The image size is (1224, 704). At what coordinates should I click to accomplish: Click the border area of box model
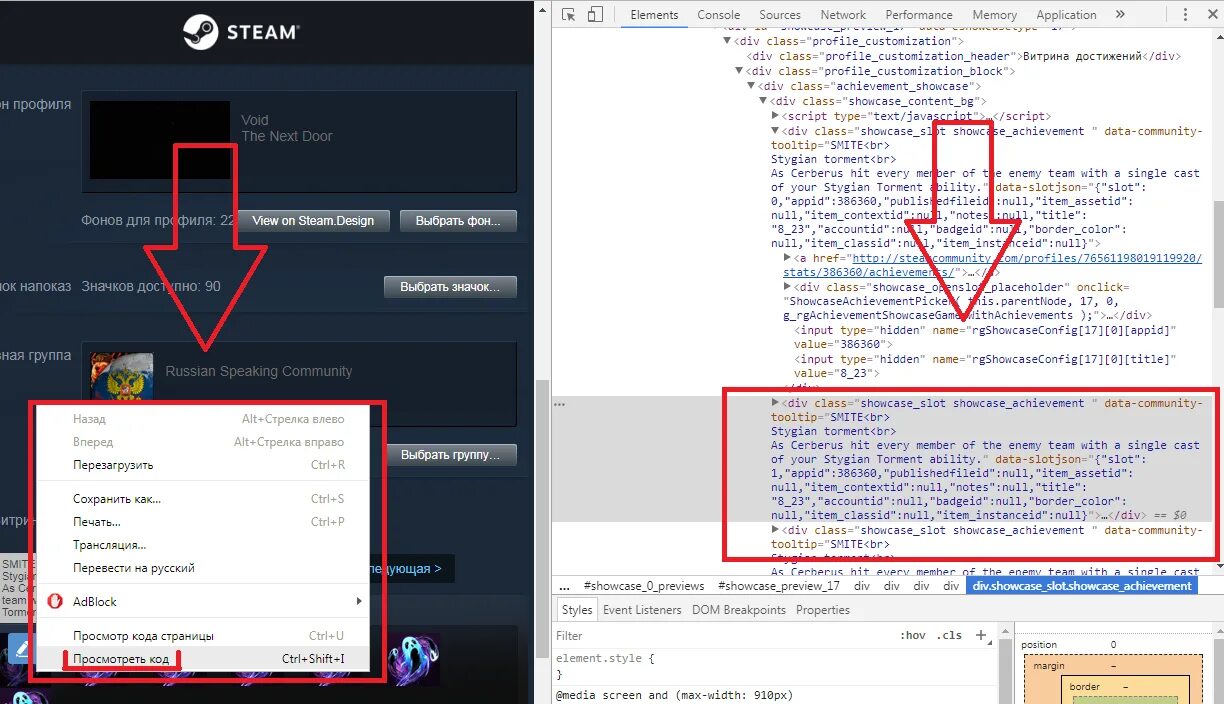coord(1085,687)
